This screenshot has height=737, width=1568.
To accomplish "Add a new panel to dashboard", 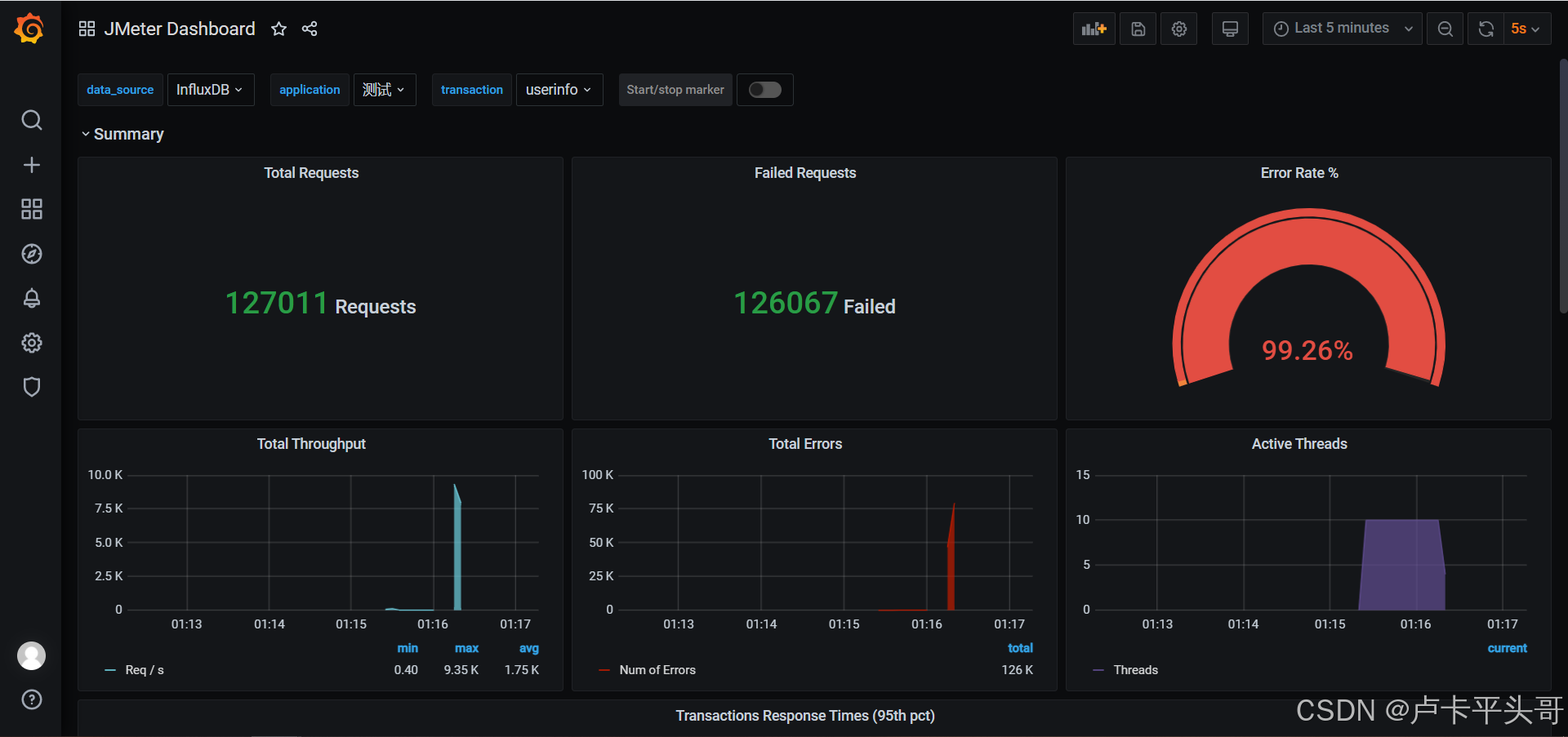I will tap(1094, 29).
